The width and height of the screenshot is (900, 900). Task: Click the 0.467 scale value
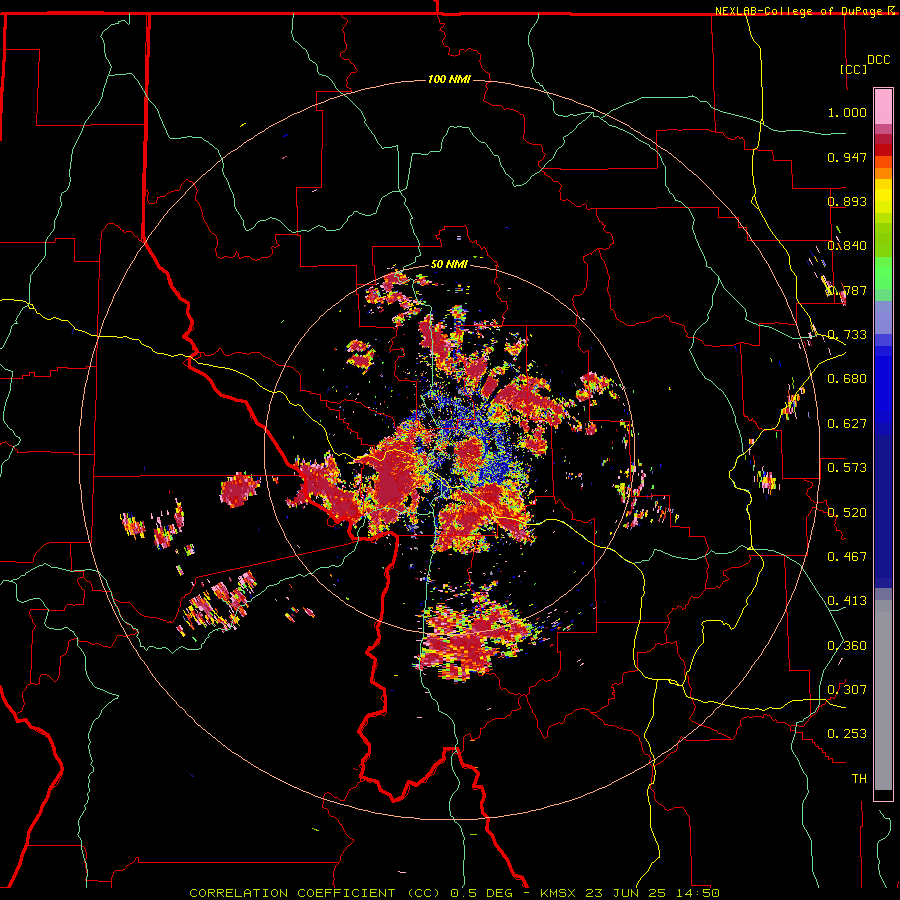pos(847,556)
